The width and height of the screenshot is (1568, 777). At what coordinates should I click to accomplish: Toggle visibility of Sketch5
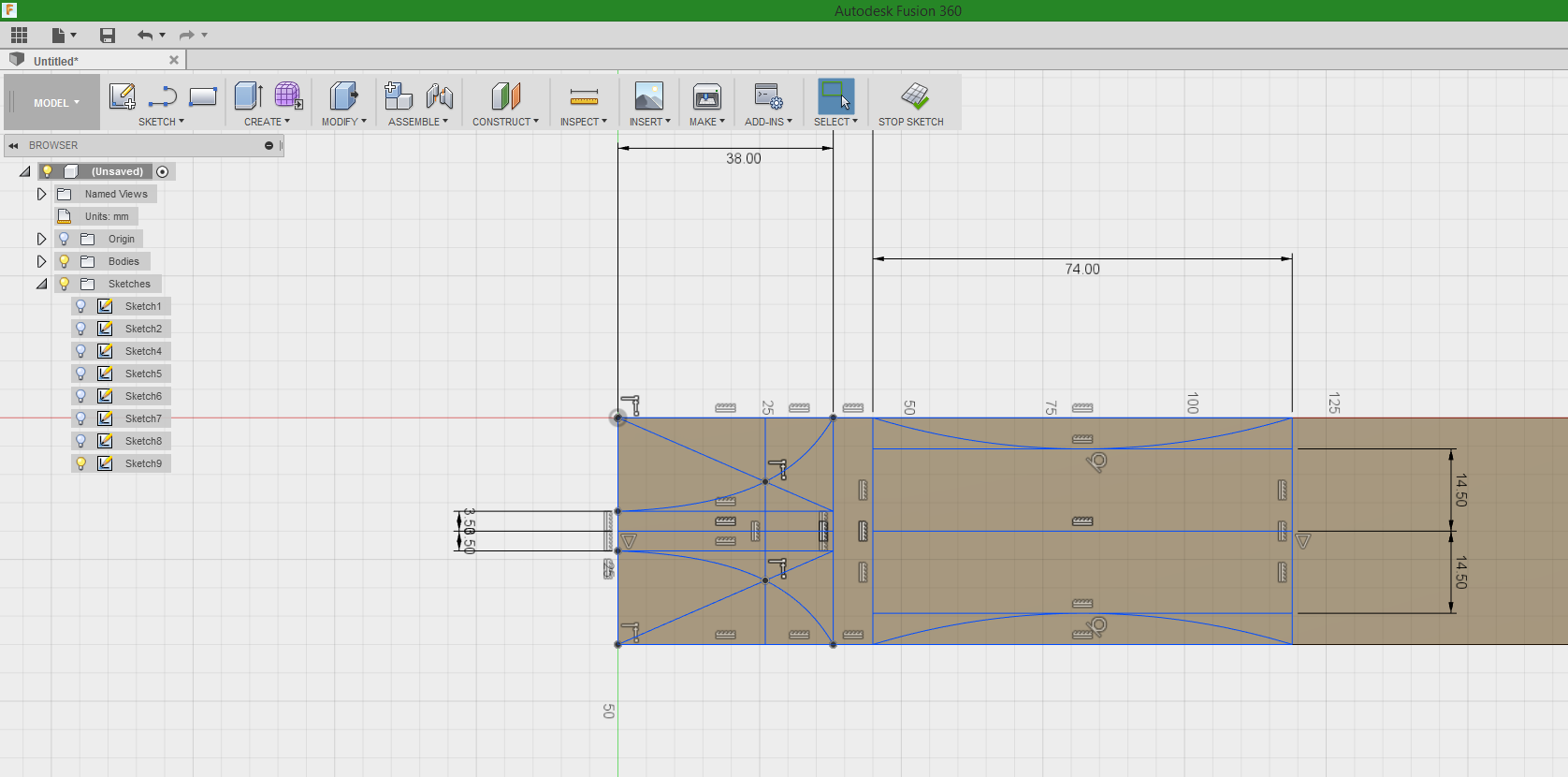tap(81, 374)
